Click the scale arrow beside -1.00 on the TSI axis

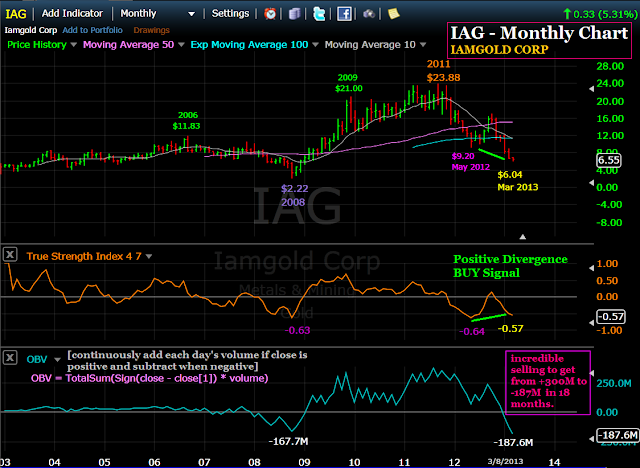tap(591, 323)
